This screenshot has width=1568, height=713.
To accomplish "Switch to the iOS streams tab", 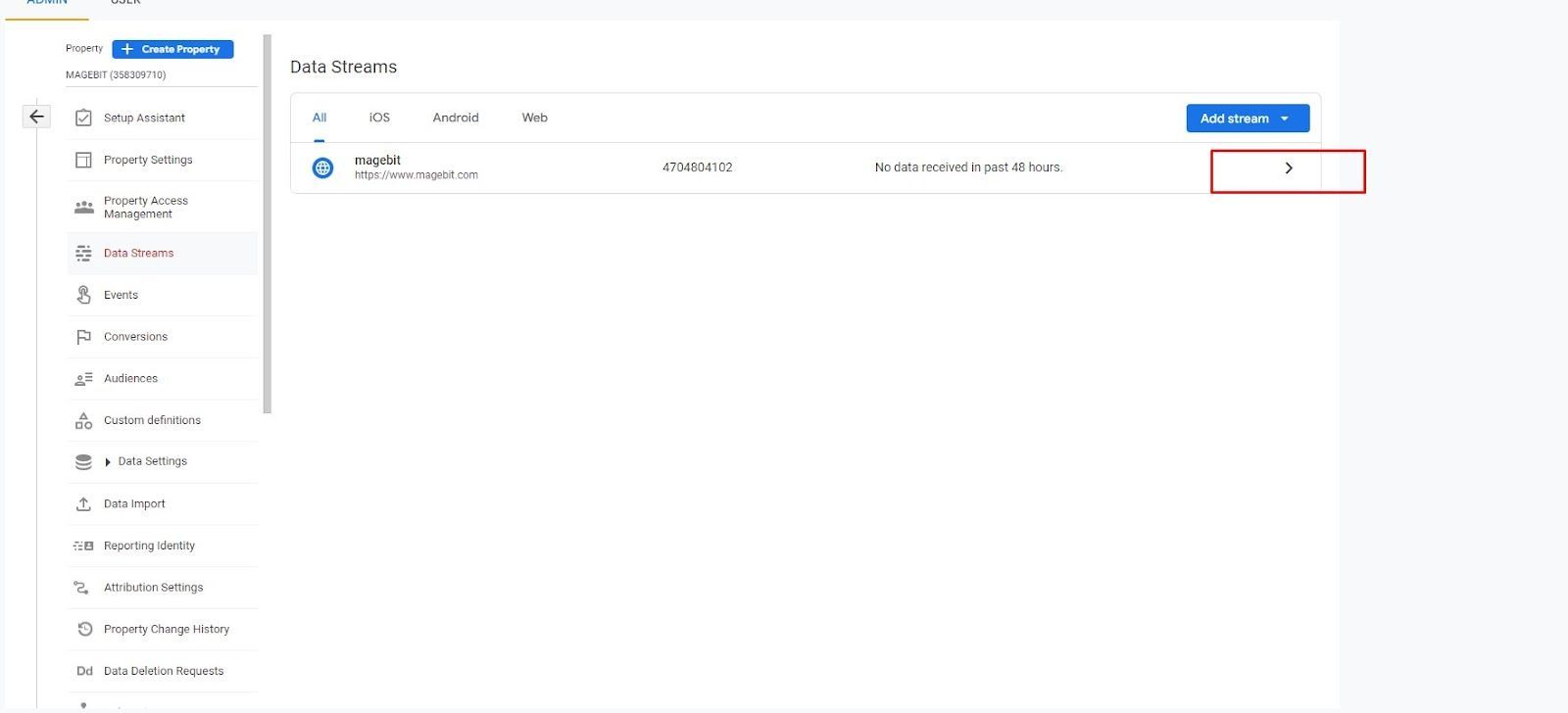I will tap(379, 118).
